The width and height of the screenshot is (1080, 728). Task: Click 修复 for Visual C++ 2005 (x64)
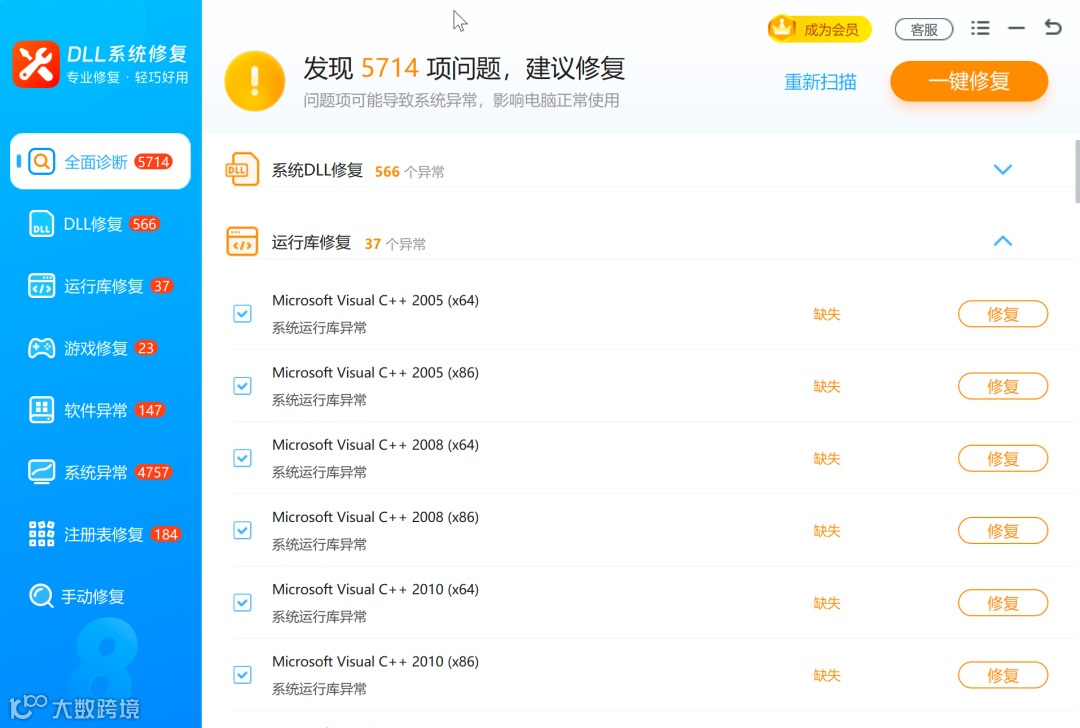click(1003, 314)
